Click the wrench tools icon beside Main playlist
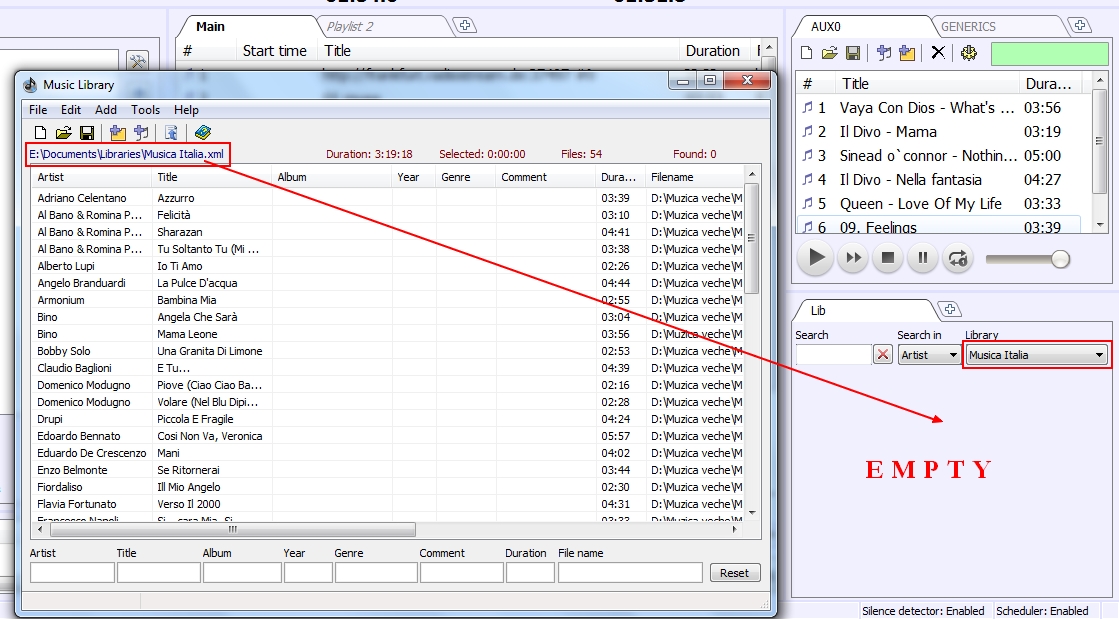Viewport: 1119px width, 619px height. click(137, 62)
